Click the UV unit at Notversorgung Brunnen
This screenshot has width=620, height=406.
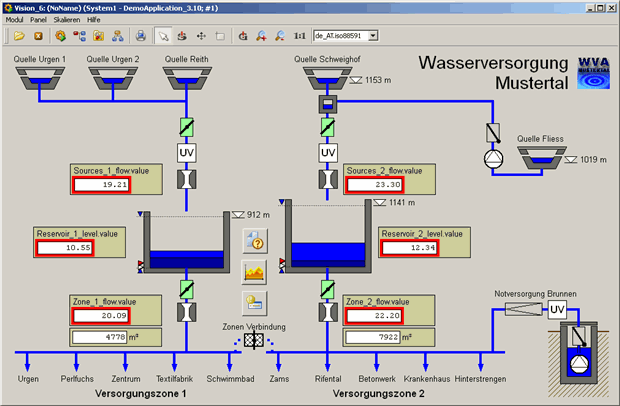[x=557, y=310]
